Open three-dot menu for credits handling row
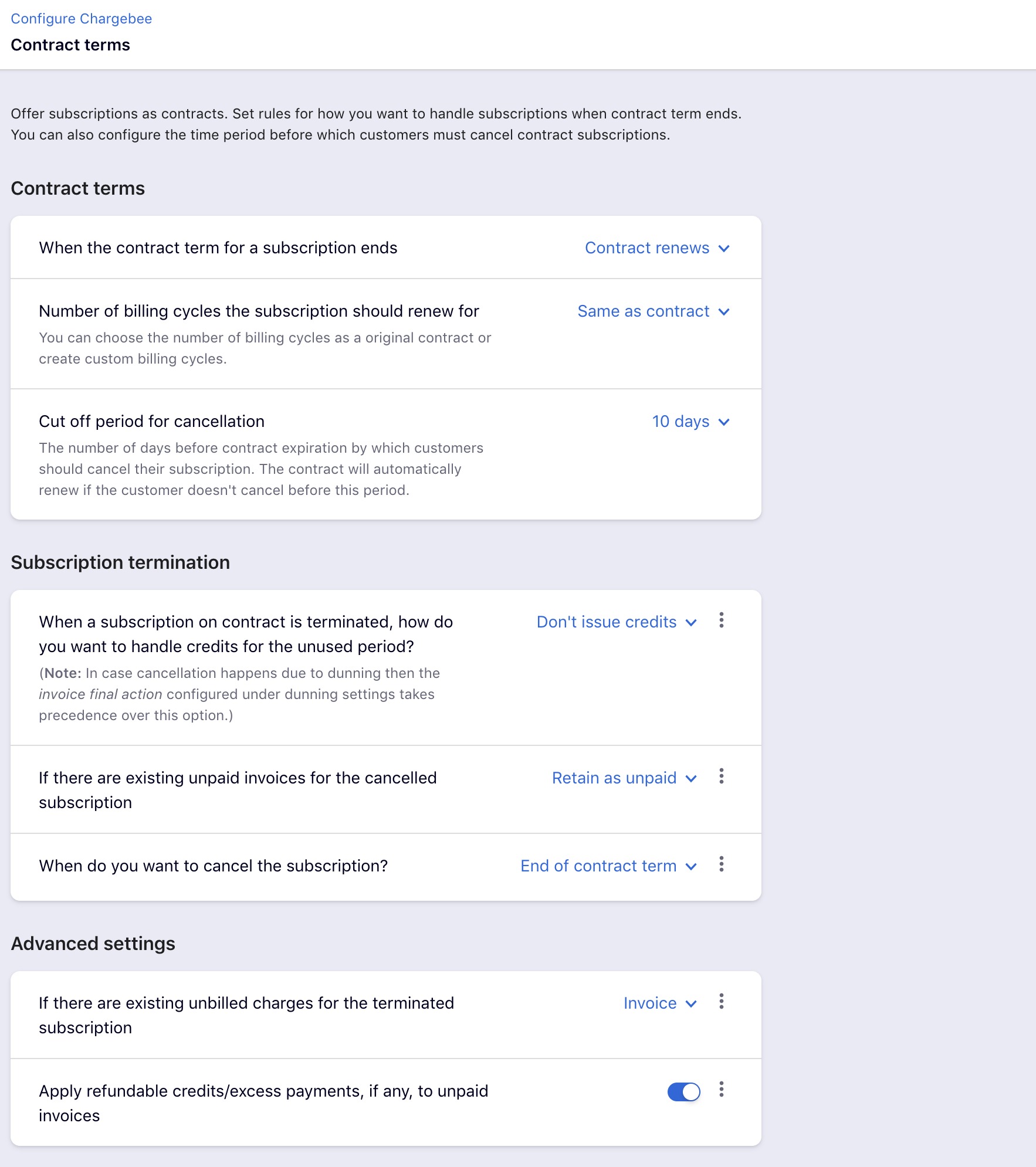 click(x=721, y=620)
